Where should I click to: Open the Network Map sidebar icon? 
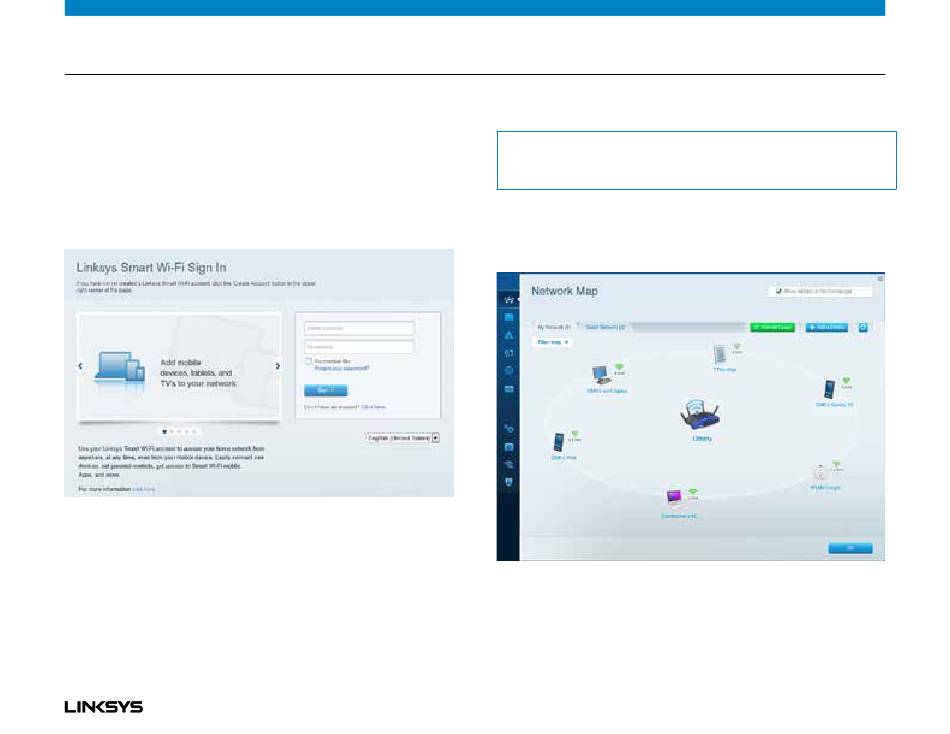[x=509, y=299]
